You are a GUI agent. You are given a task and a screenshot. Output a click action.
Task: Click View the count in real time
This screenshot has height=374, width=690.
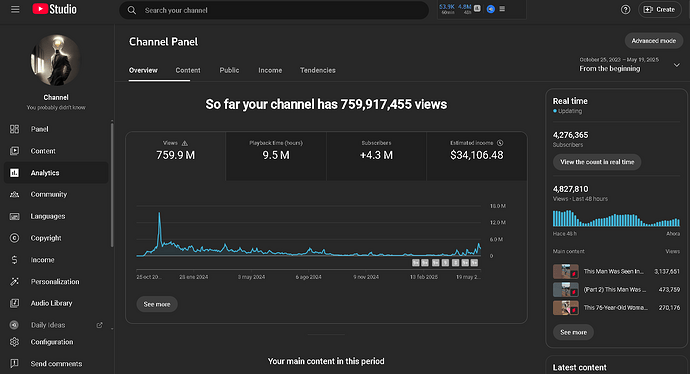597,162
